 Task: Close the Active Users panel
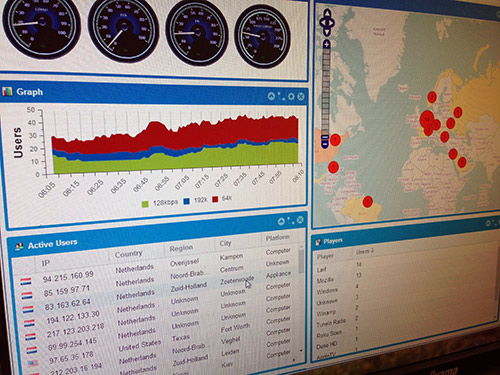(300, 220)
